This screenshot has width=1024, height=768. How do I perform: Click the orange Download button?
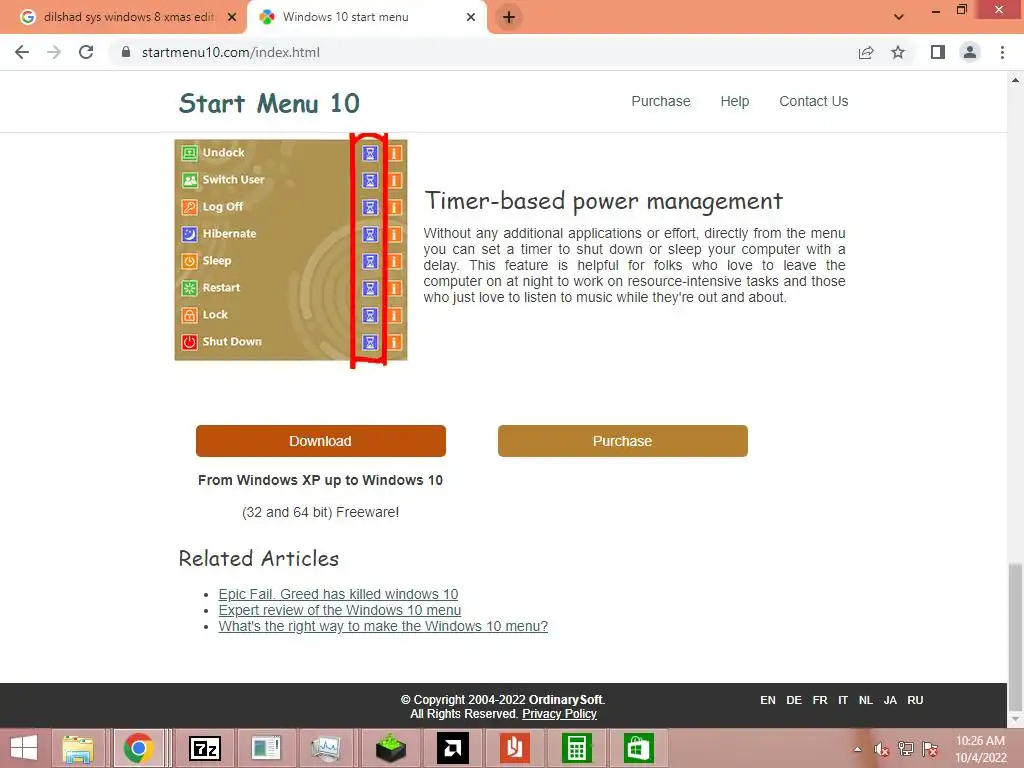point(321,441)
